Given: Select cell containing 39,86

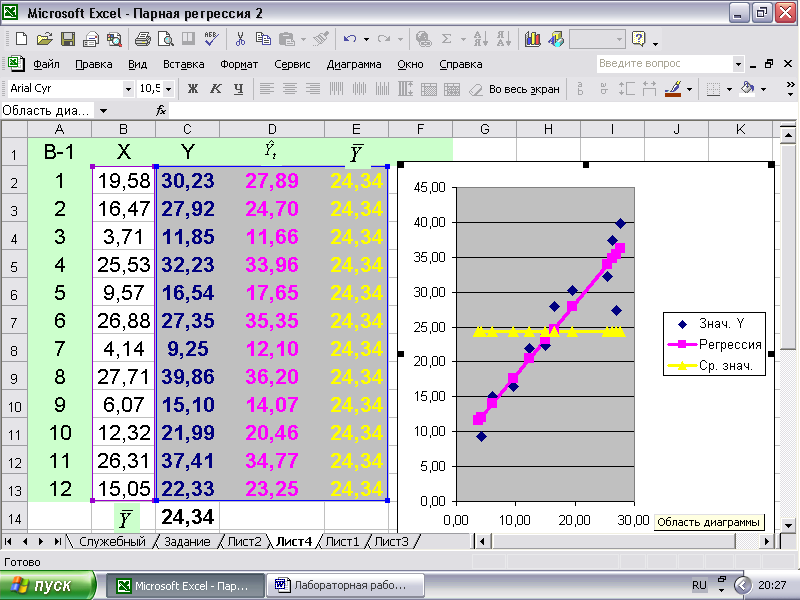Looking at the screenshot, I should click(187, 377).
